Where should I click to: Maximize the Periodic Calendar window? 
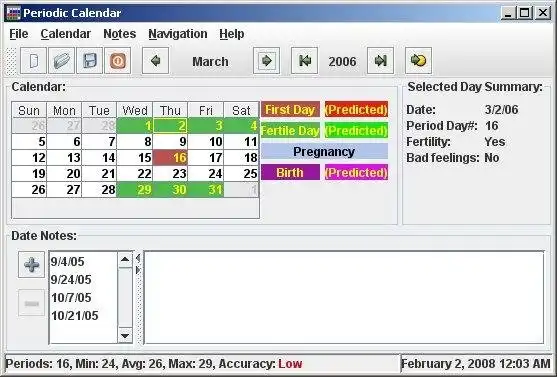(525, 13)
